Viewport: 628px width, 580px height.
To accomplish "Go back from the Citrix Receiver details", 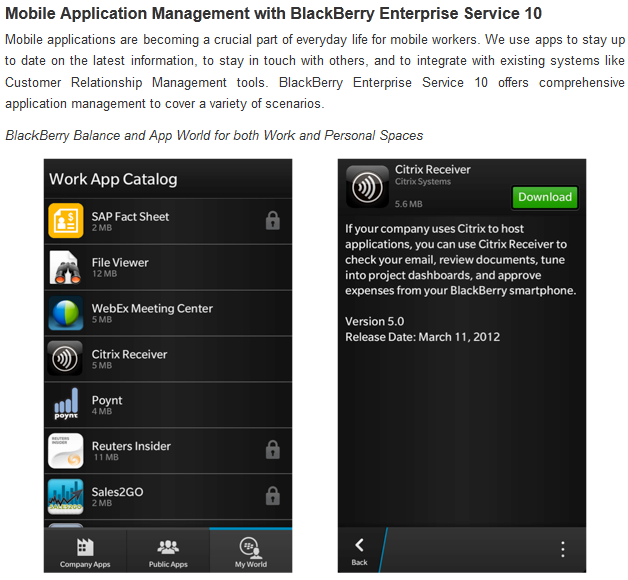I will pos(360,551).
